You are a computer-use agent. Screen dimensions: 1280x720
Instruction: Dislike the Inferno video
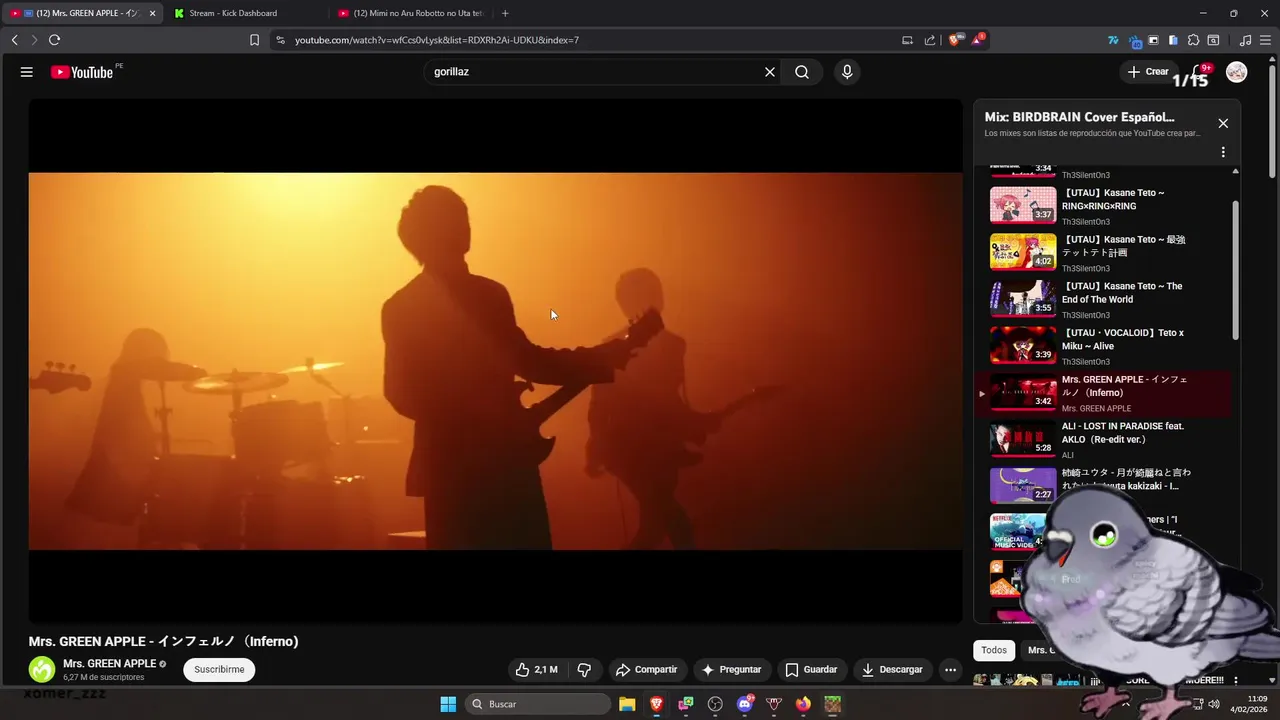coord(585,670)
